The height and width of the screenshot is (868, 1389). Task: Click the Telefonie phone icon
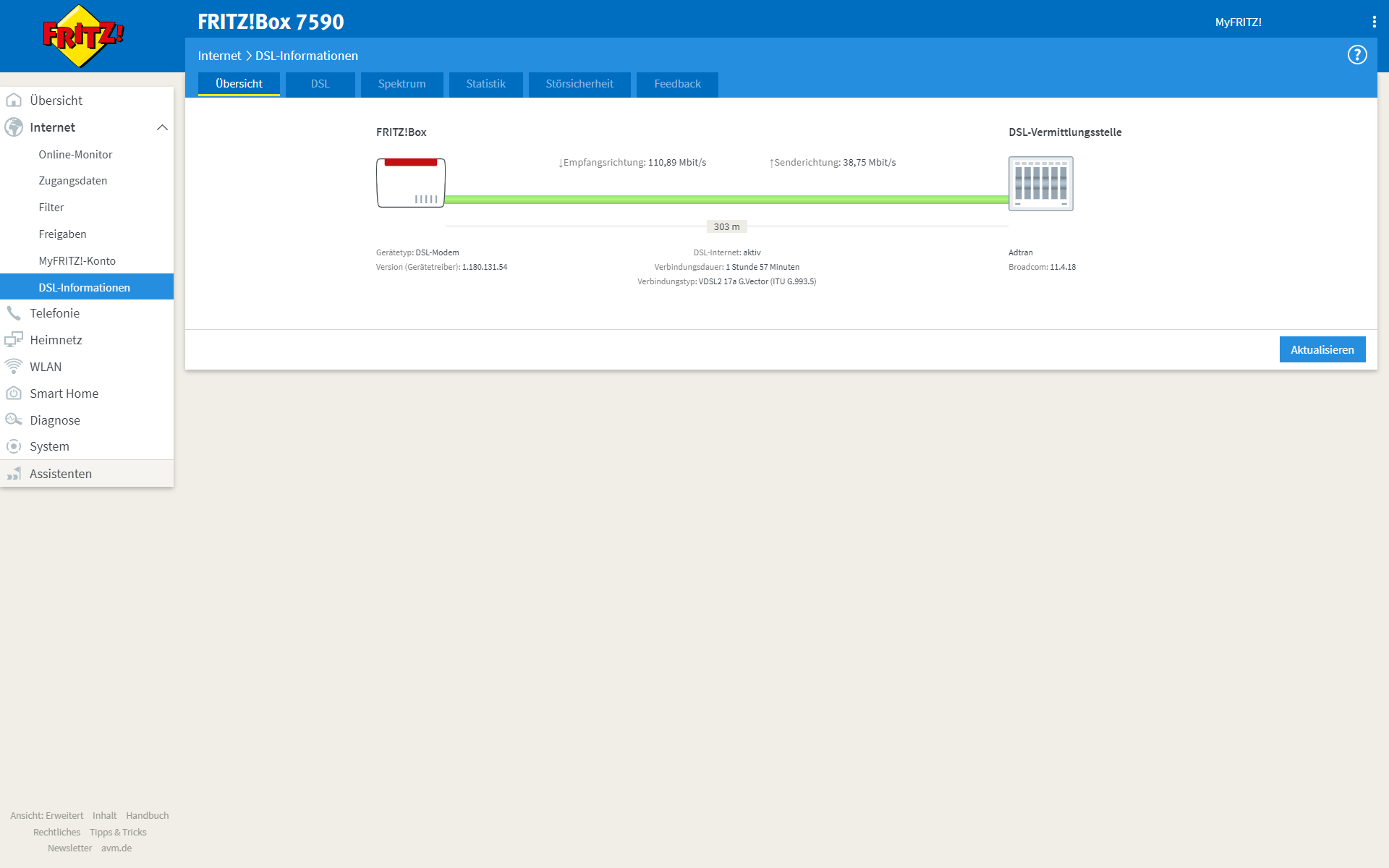point(14,313)
